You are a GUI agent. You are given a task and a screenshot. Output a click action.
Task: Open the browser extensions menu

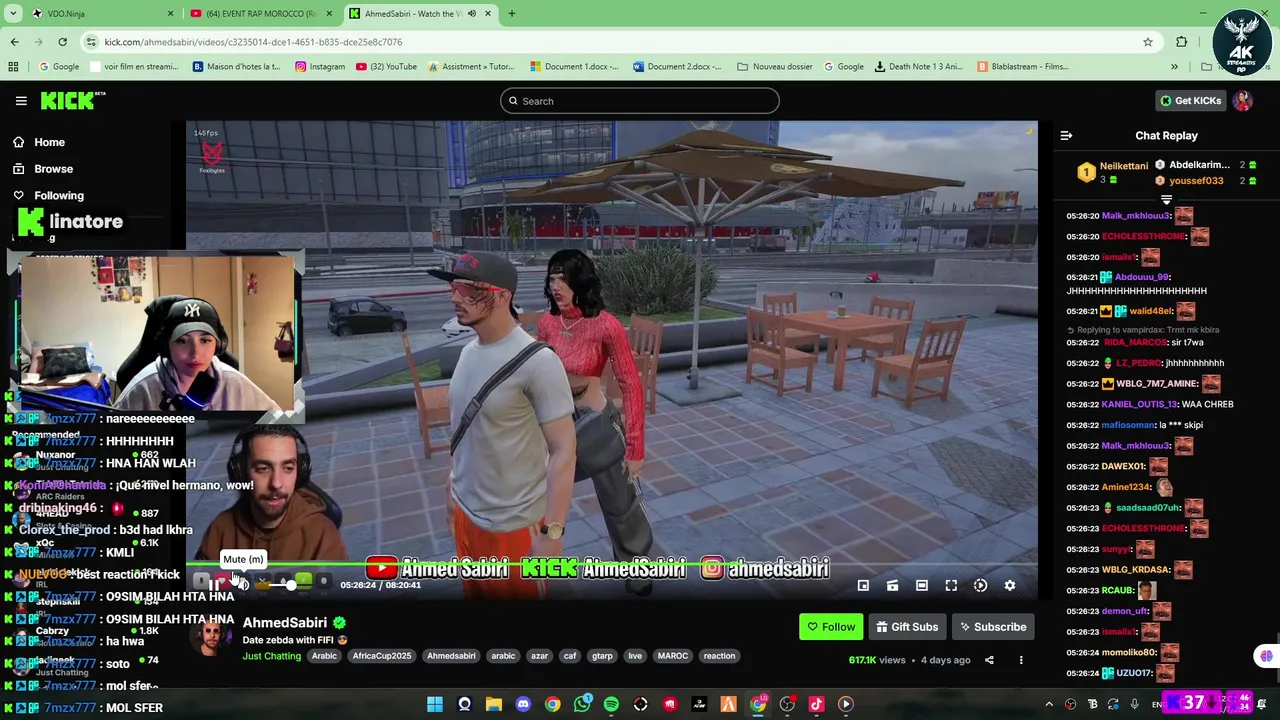pos(1181,42)
